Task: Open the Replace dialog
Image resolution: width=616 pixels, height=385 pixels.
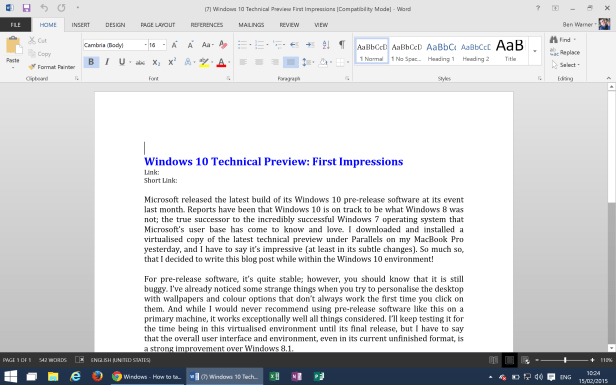Action: [565, 52]
